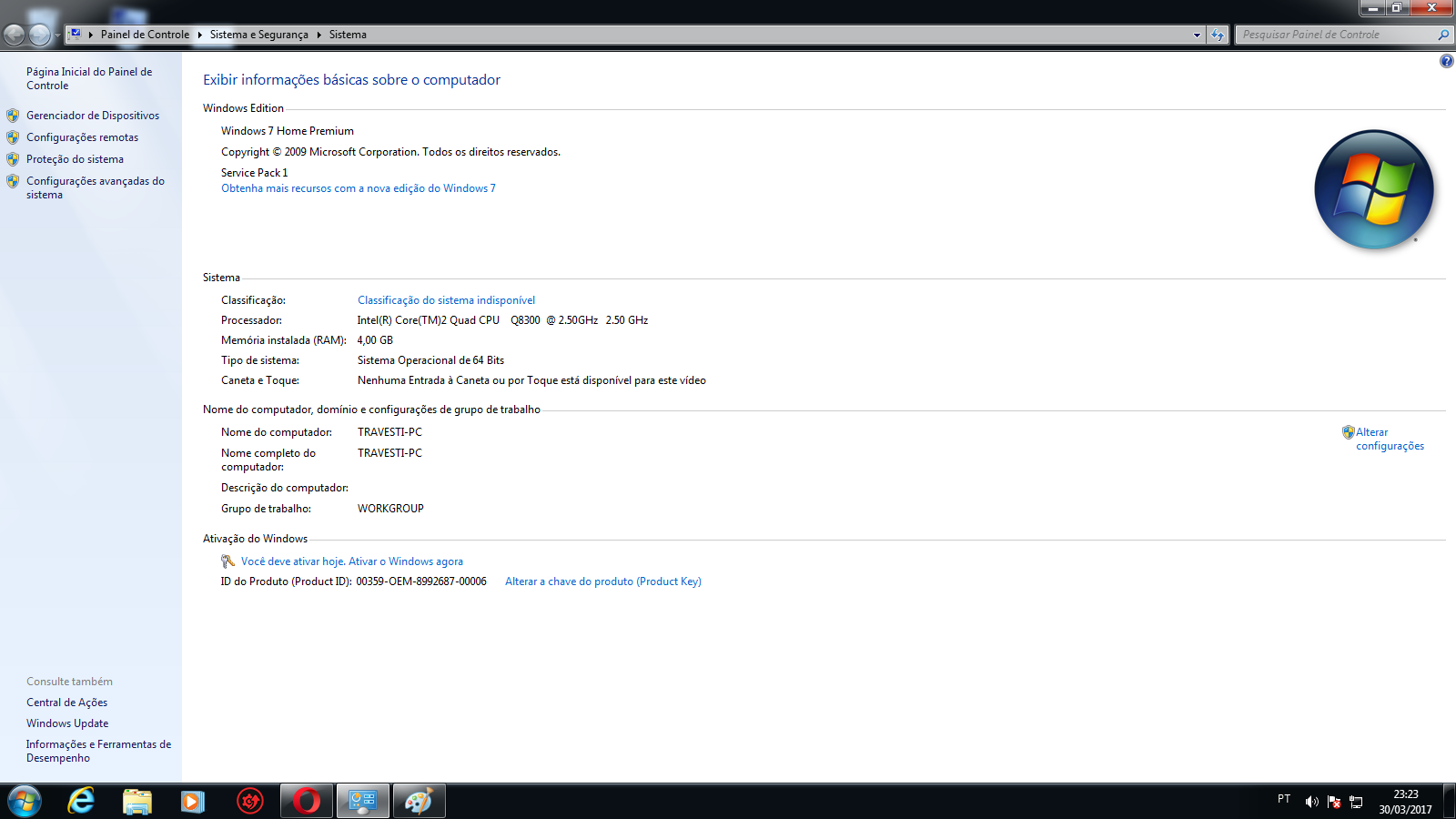Click Classificação do sistema indisponível link

coord(446,300)
